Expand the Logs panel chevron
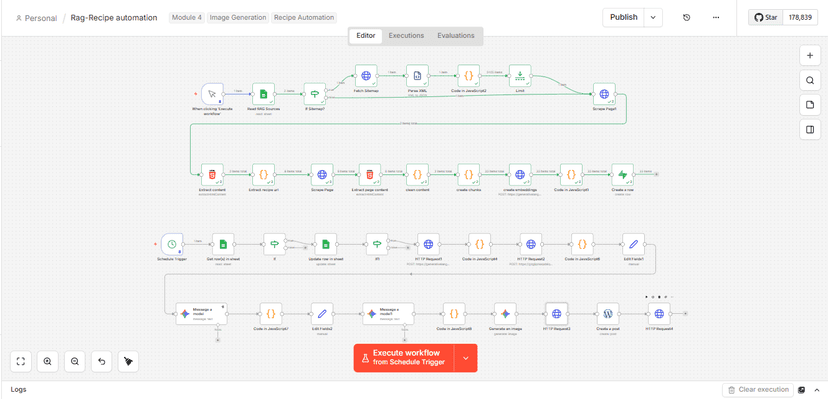 coord(817,390)
